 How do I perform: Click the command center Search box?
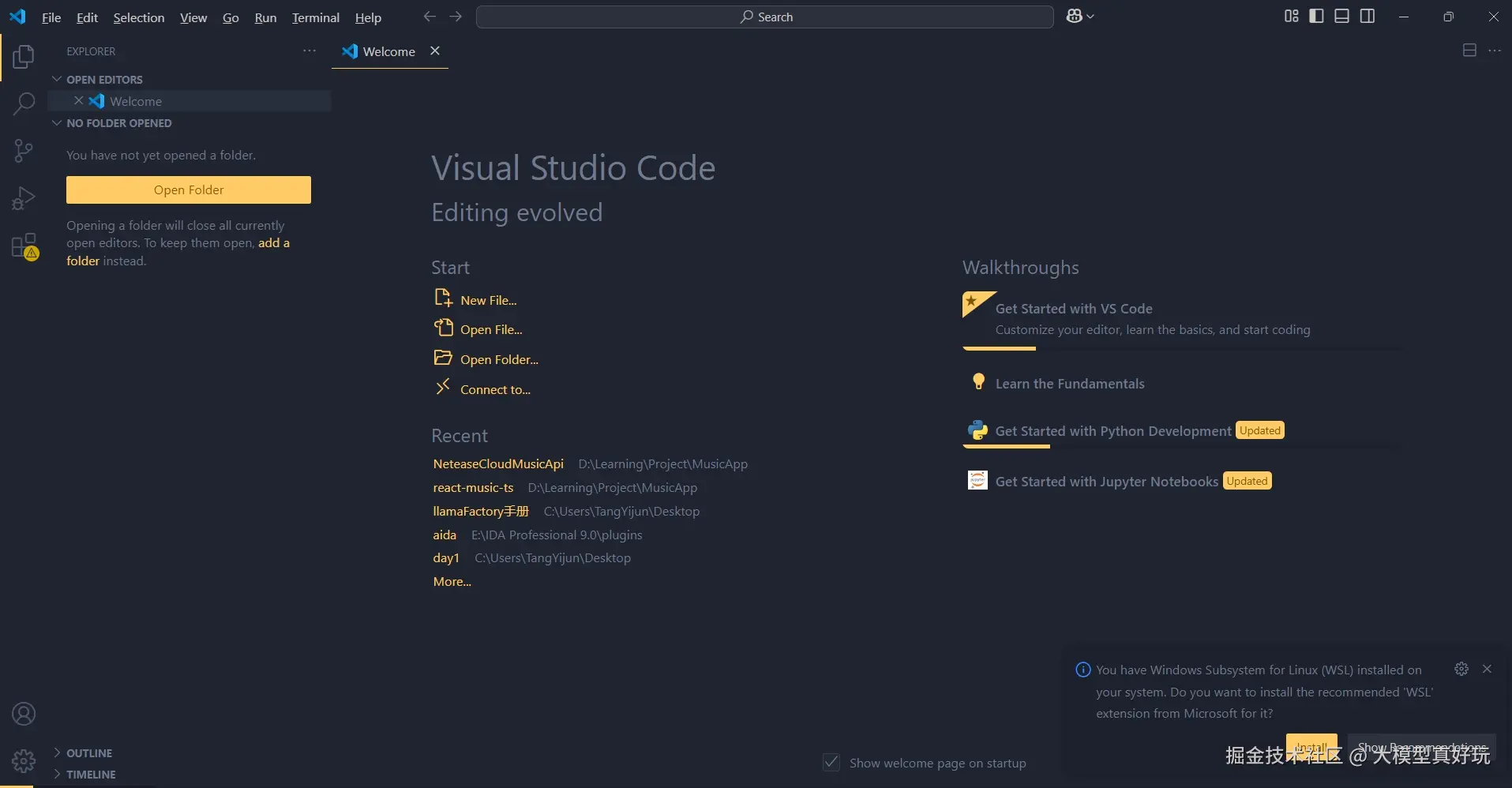point(764,17)
